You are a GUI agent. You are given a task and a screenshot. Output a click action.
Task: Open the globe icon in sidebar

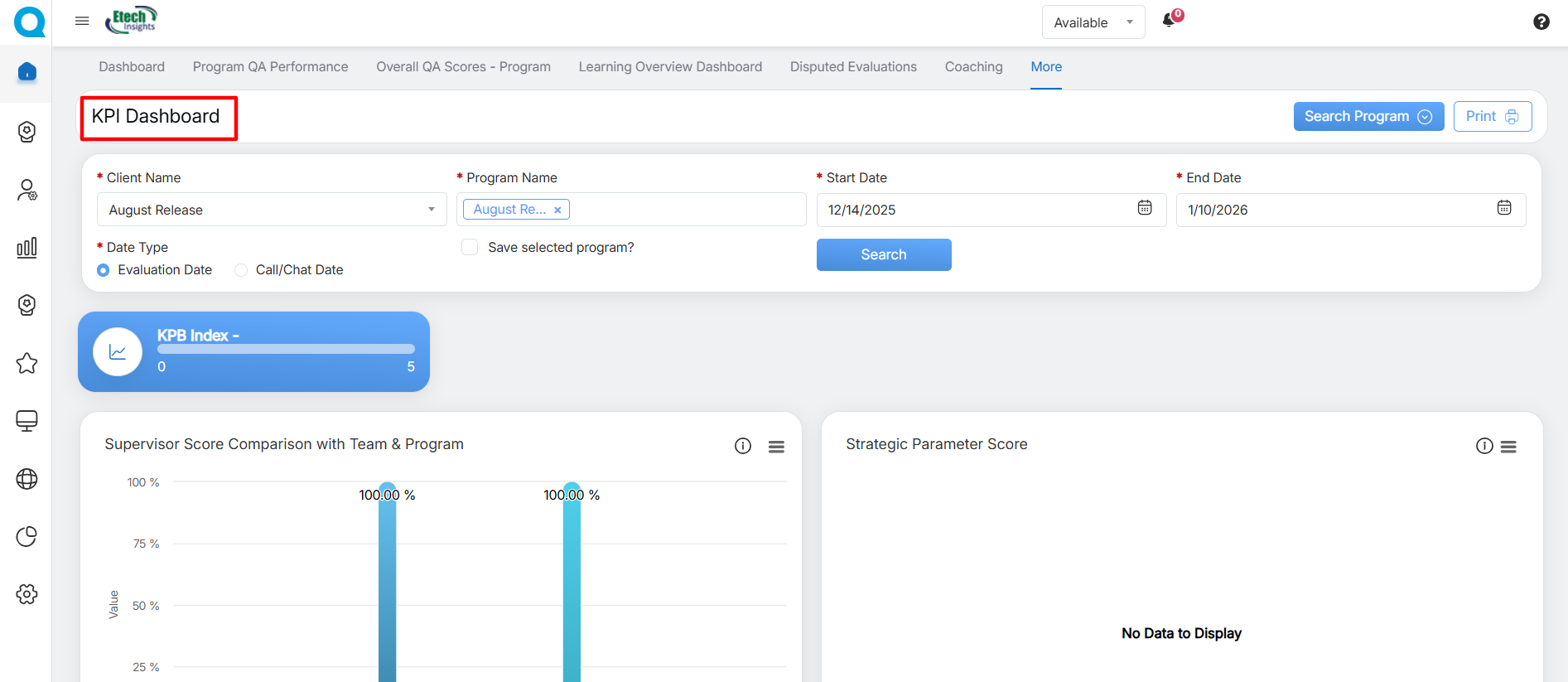pos(27,479)
